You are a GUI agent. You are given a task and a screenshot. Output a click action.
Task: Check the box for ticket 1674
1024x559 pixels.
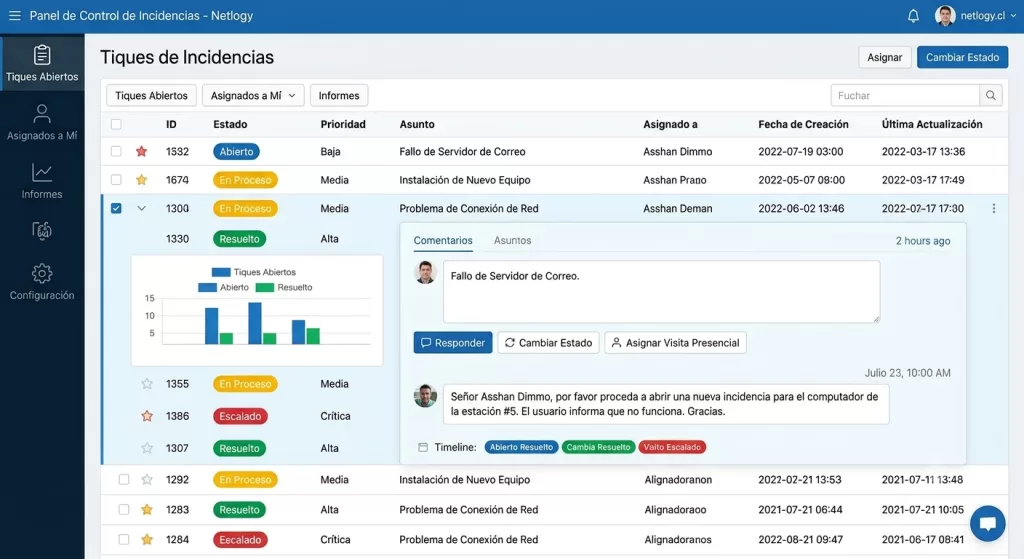click(x=116, y=180)
